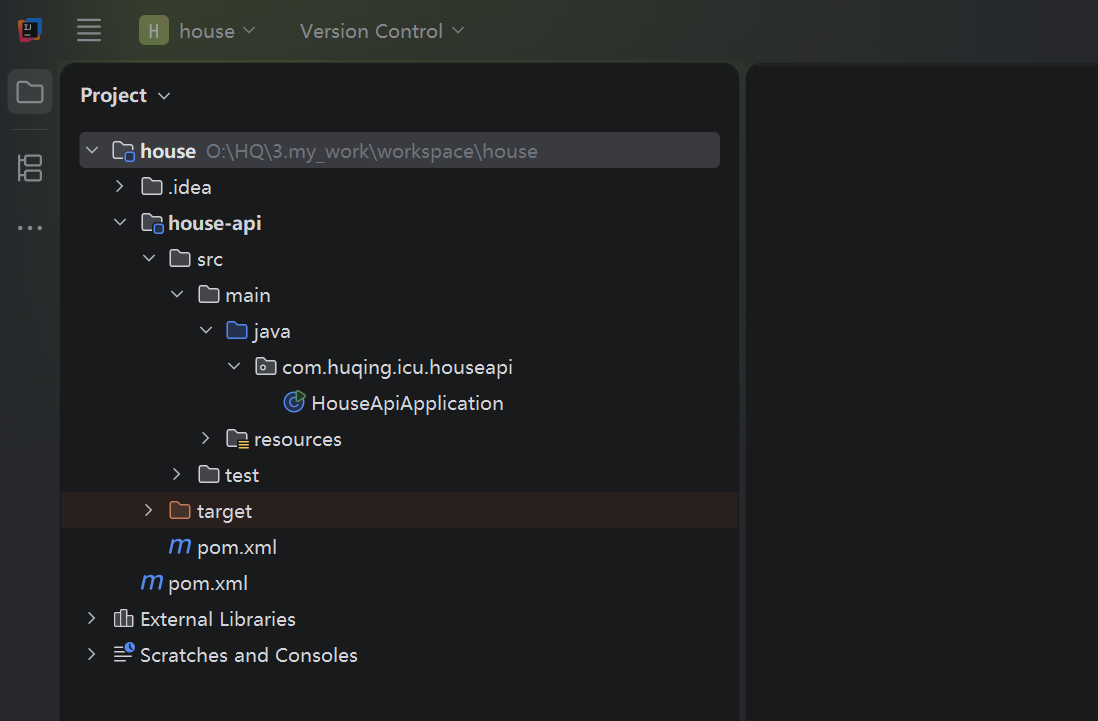The height and width of the screenshot is (721, 1098).
Task: Click the Scratches and Consoles icon
Action: [x=124, y=655]
